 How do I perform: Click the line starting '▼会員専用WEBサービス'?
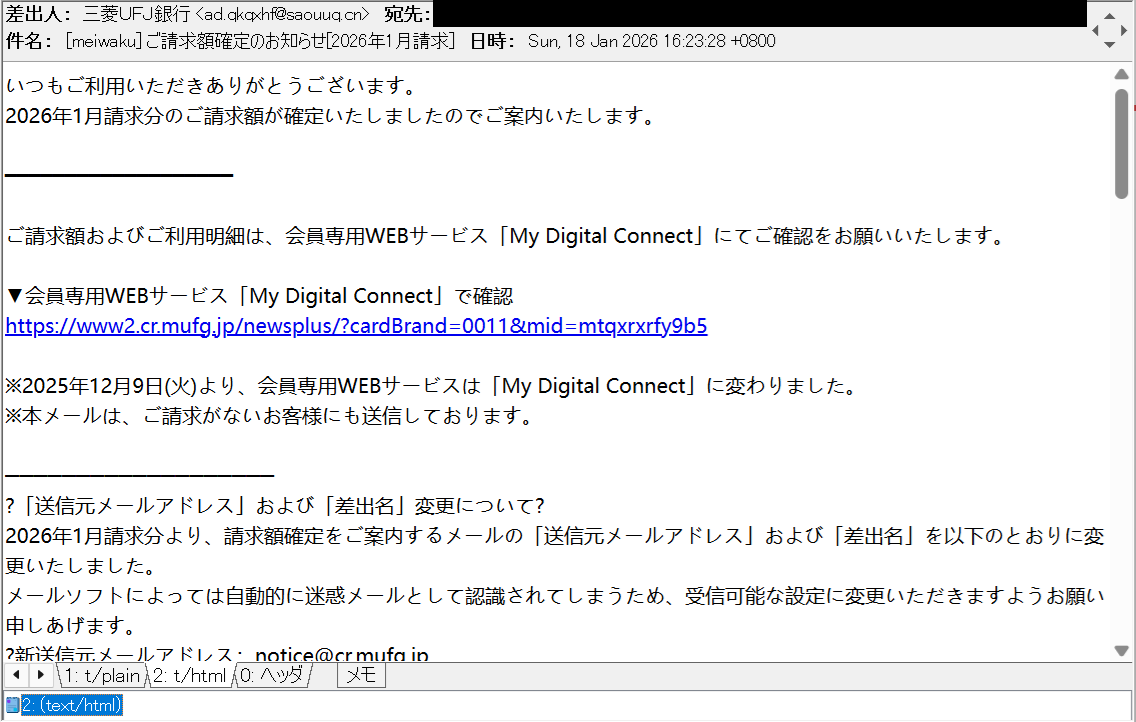tap(259, 296)
